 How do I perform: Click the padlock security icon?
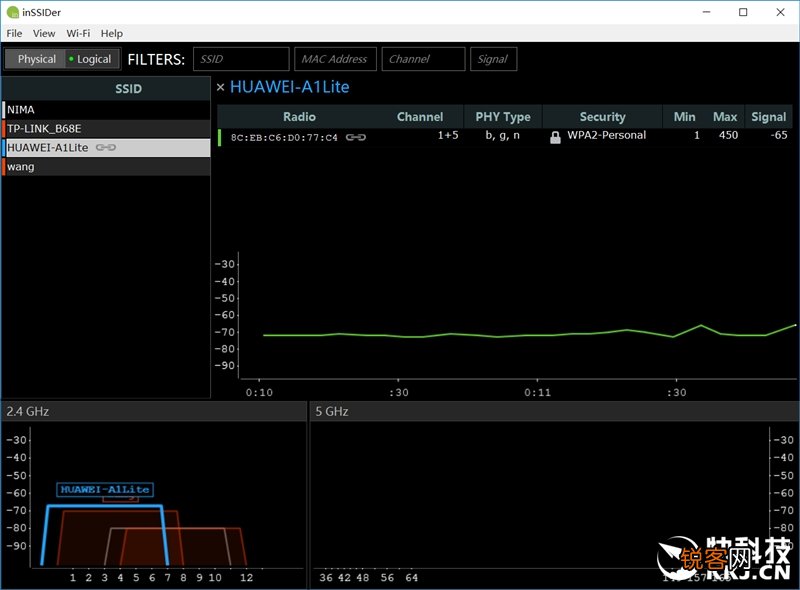pos(555,137)
